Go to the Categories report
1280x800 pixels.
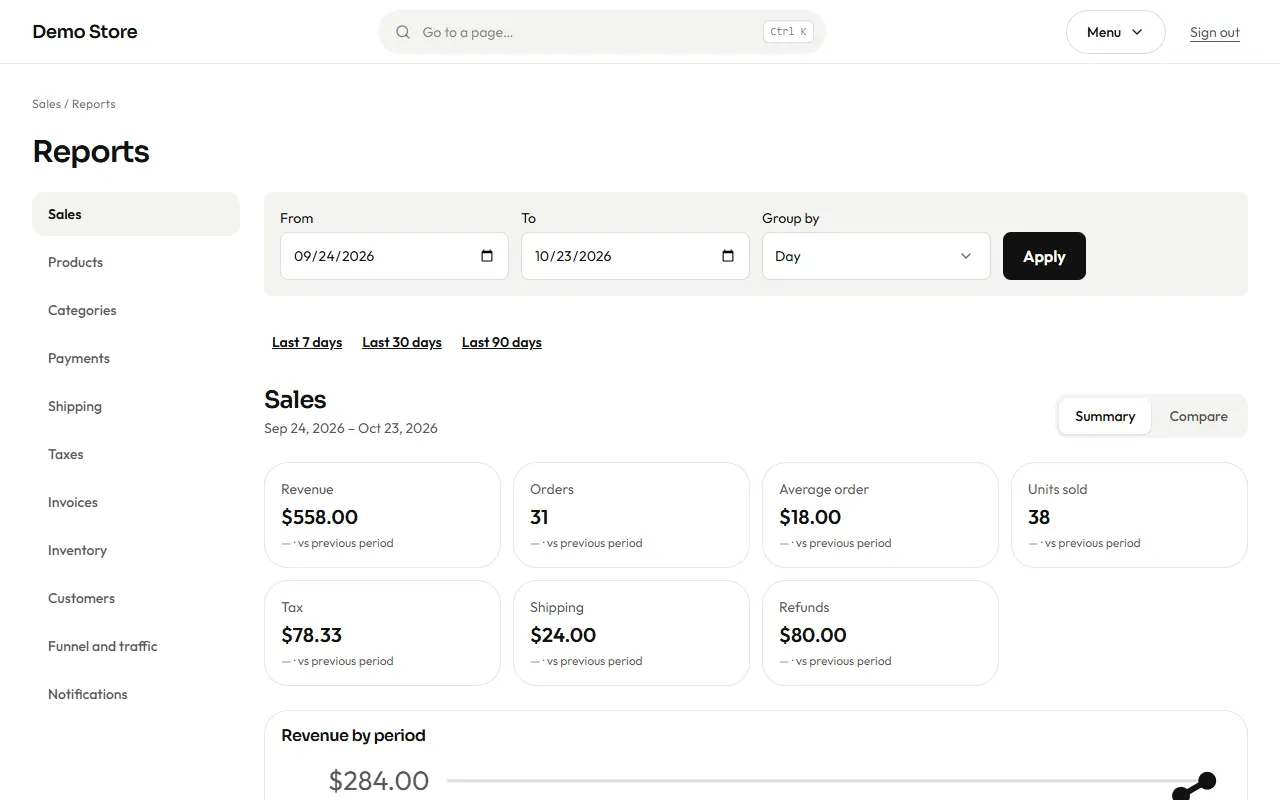(136, 310)
